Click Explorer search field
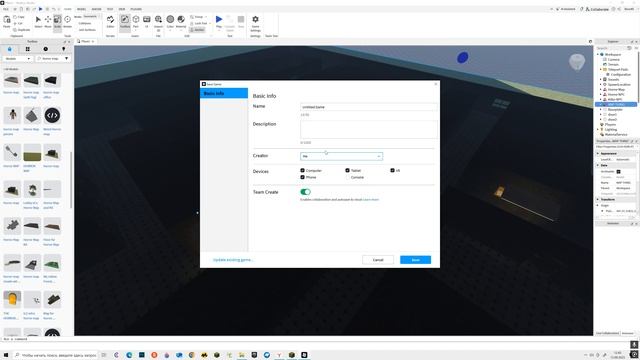This screenshot has height=360, width=640. tap(611, 48)
